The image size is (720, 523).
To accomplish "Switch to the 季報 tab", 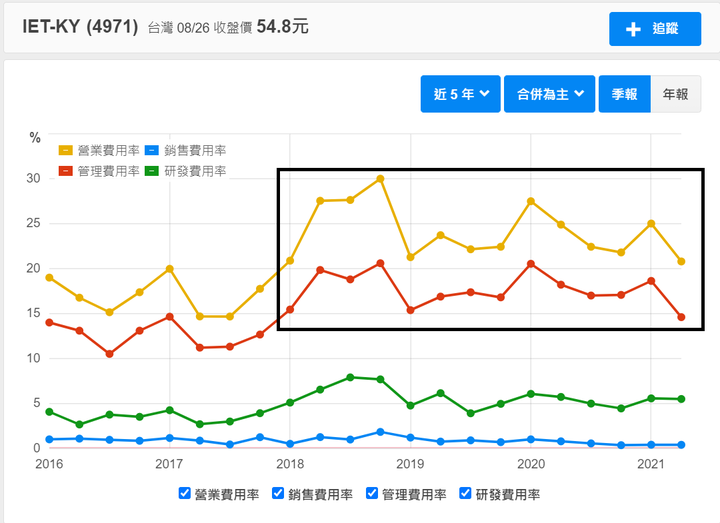I will [624, 94].
